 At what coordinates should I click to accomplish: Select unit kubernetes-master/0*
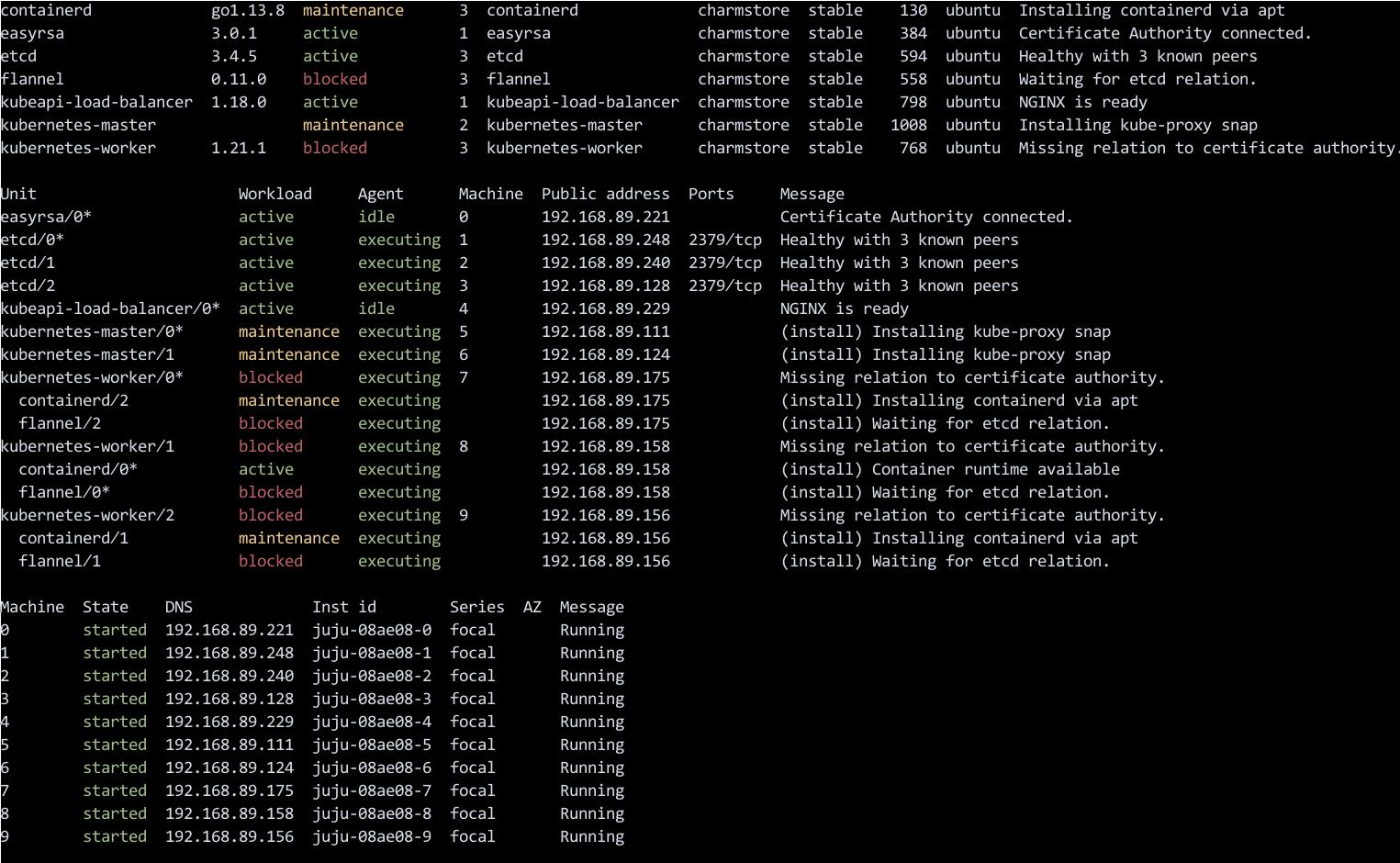click(x=92, y=331)
